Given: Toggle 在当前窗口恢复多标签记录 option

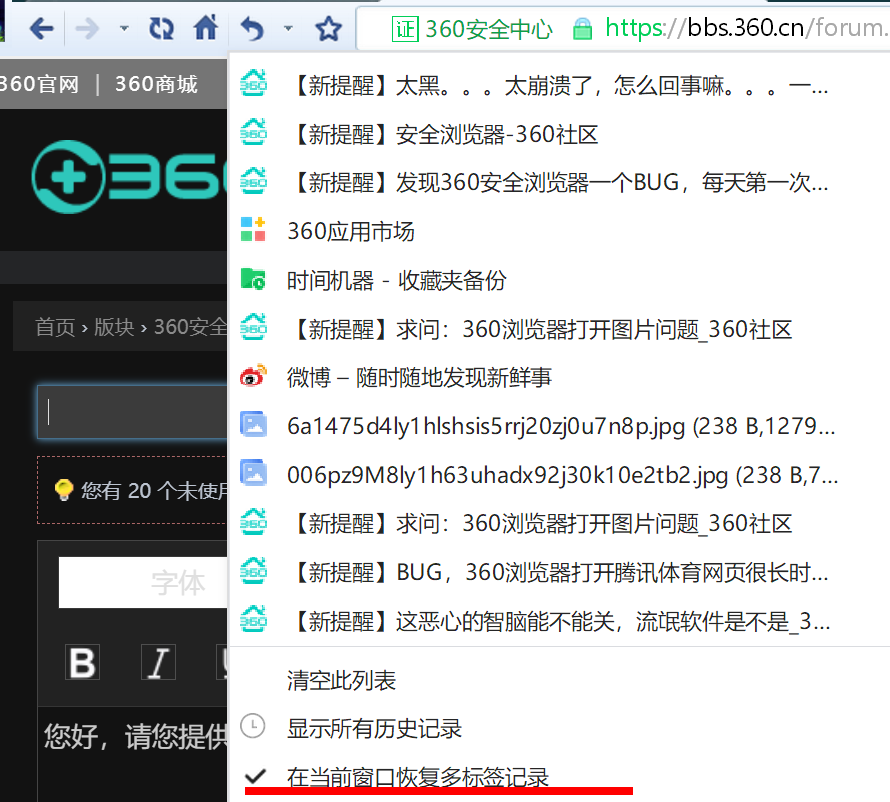Looking at the screenshot, I should point(418,776).
